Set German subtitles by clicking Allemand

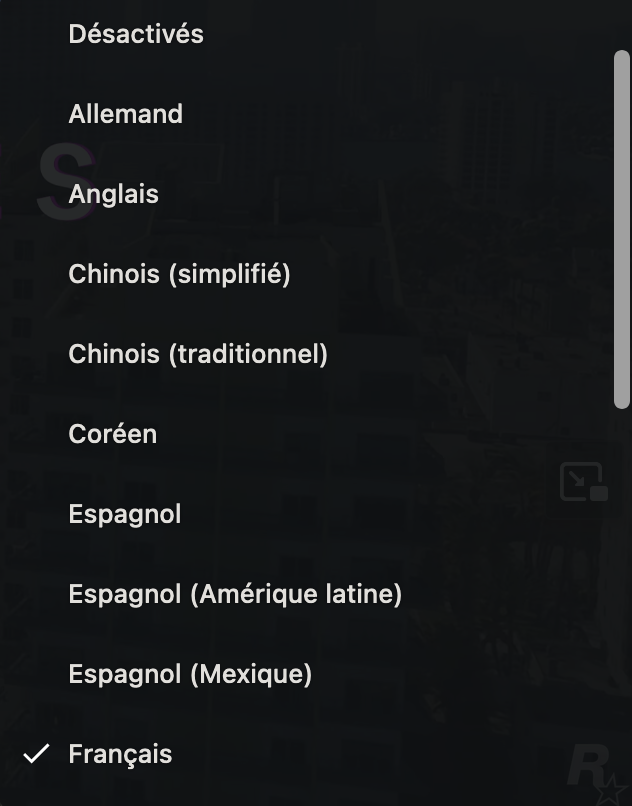coord(125,114)
